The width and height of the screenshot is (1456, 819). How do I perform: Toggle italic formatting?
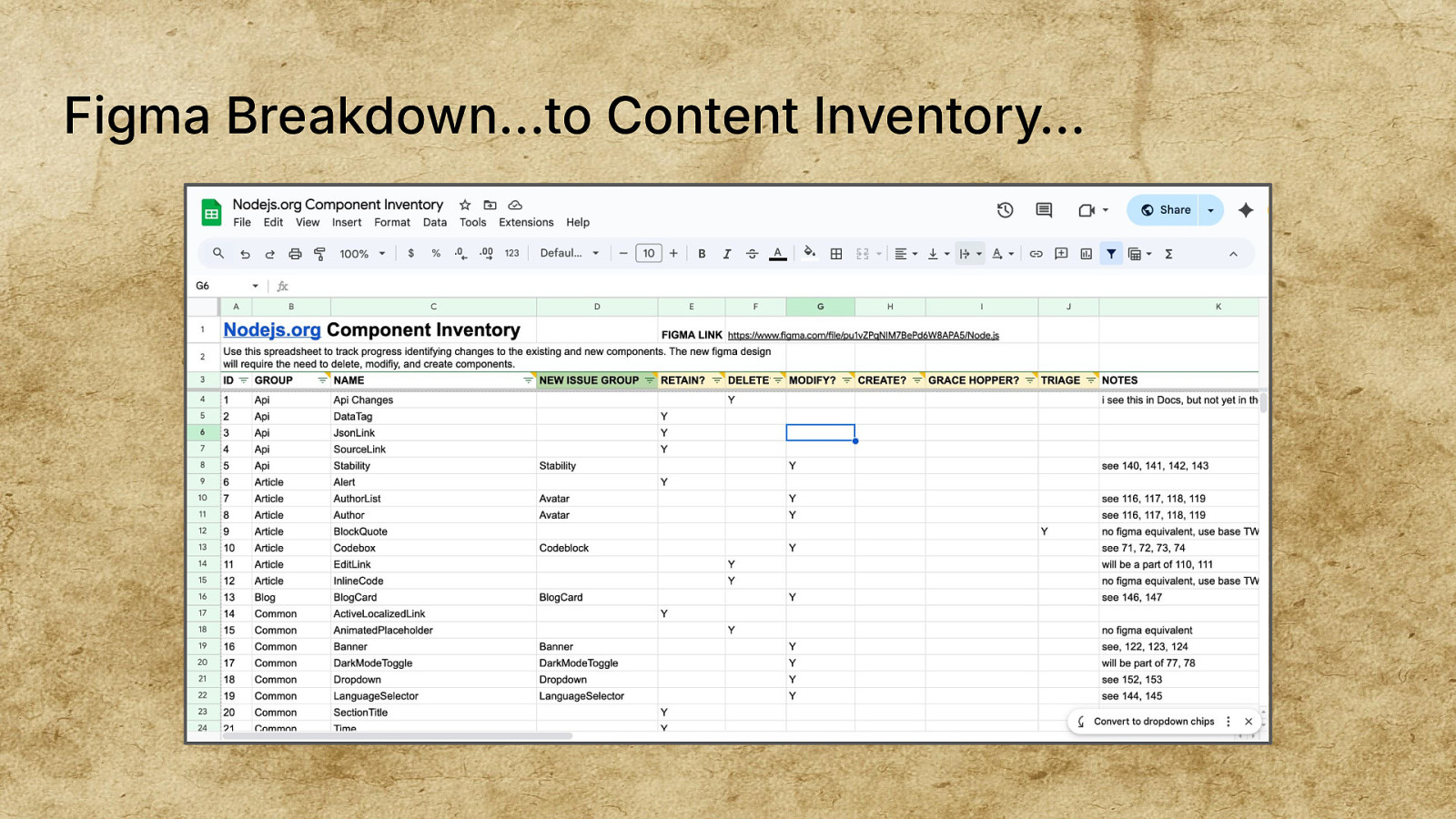(726, 254)
